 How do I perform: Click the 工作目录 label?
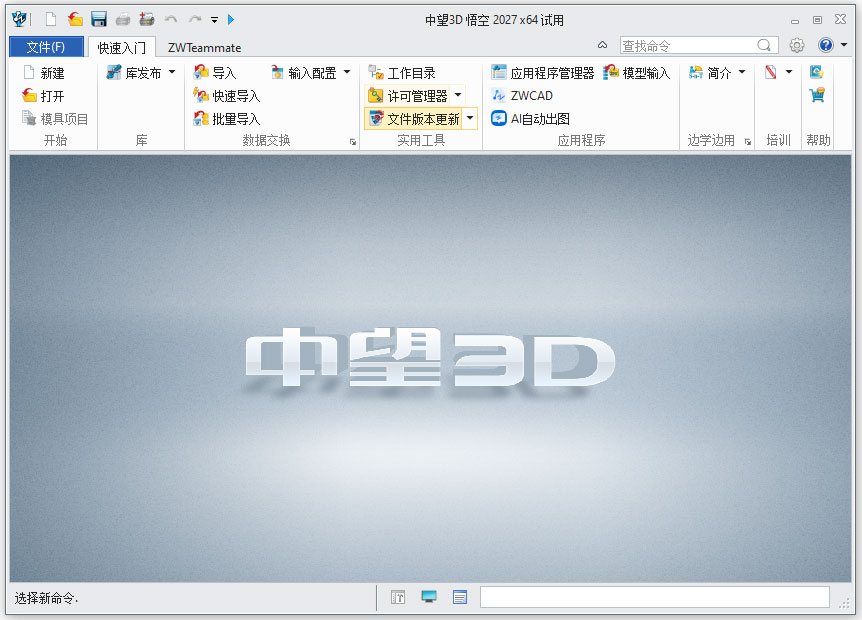[411, 73]
